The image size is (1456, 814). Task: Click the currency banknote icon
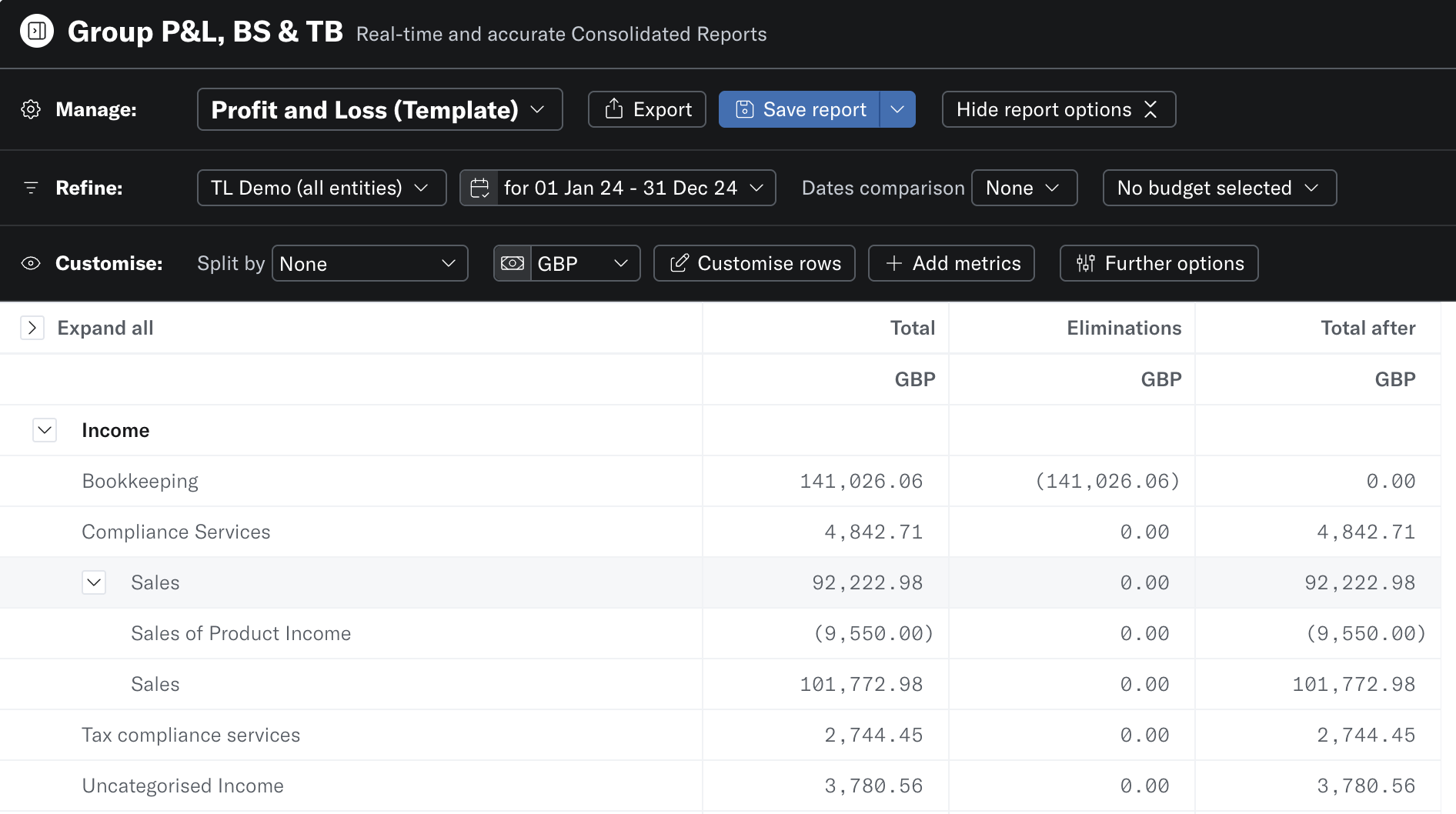point(513,263)
